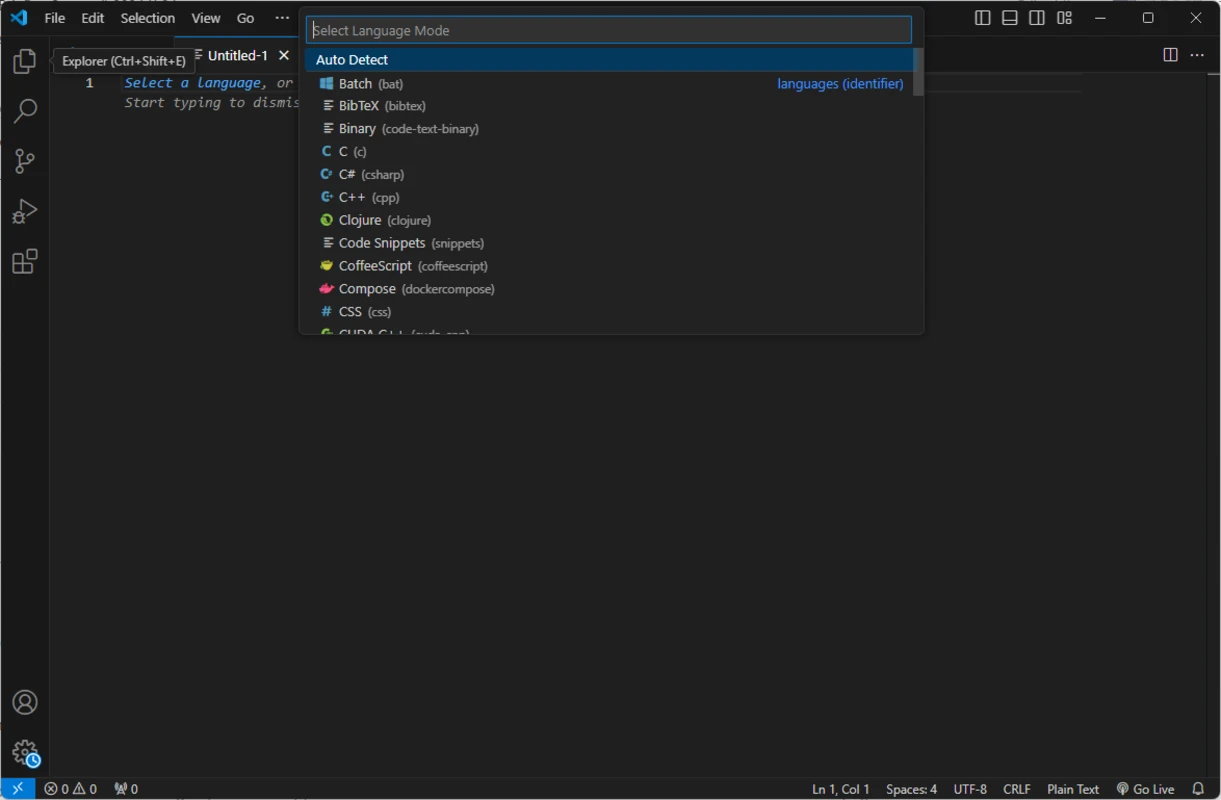
Task: Select Clojure (clojure) language
Action: [x=608, y=221]
